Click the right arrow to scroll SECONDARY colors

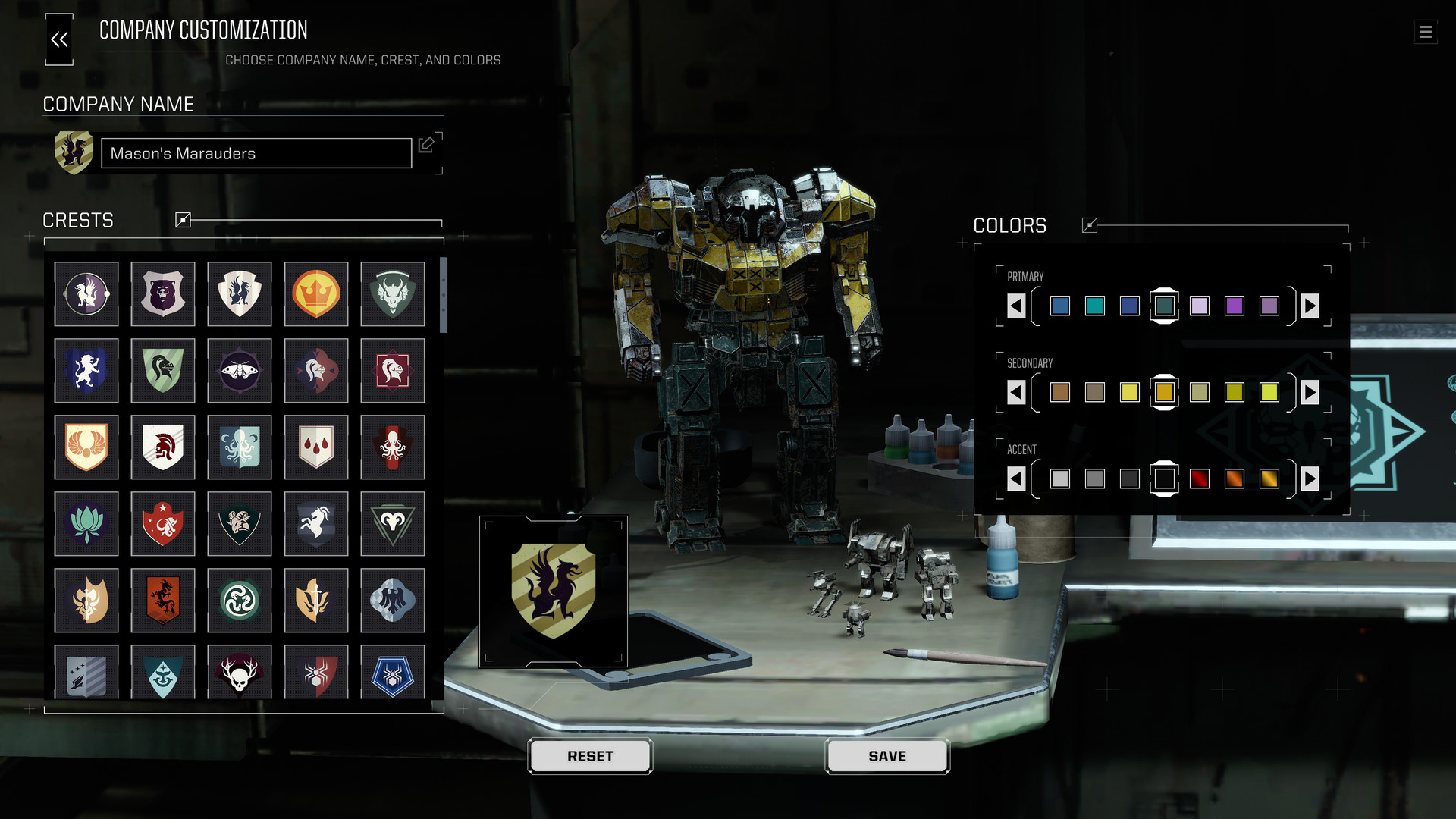pos(1310,392)
